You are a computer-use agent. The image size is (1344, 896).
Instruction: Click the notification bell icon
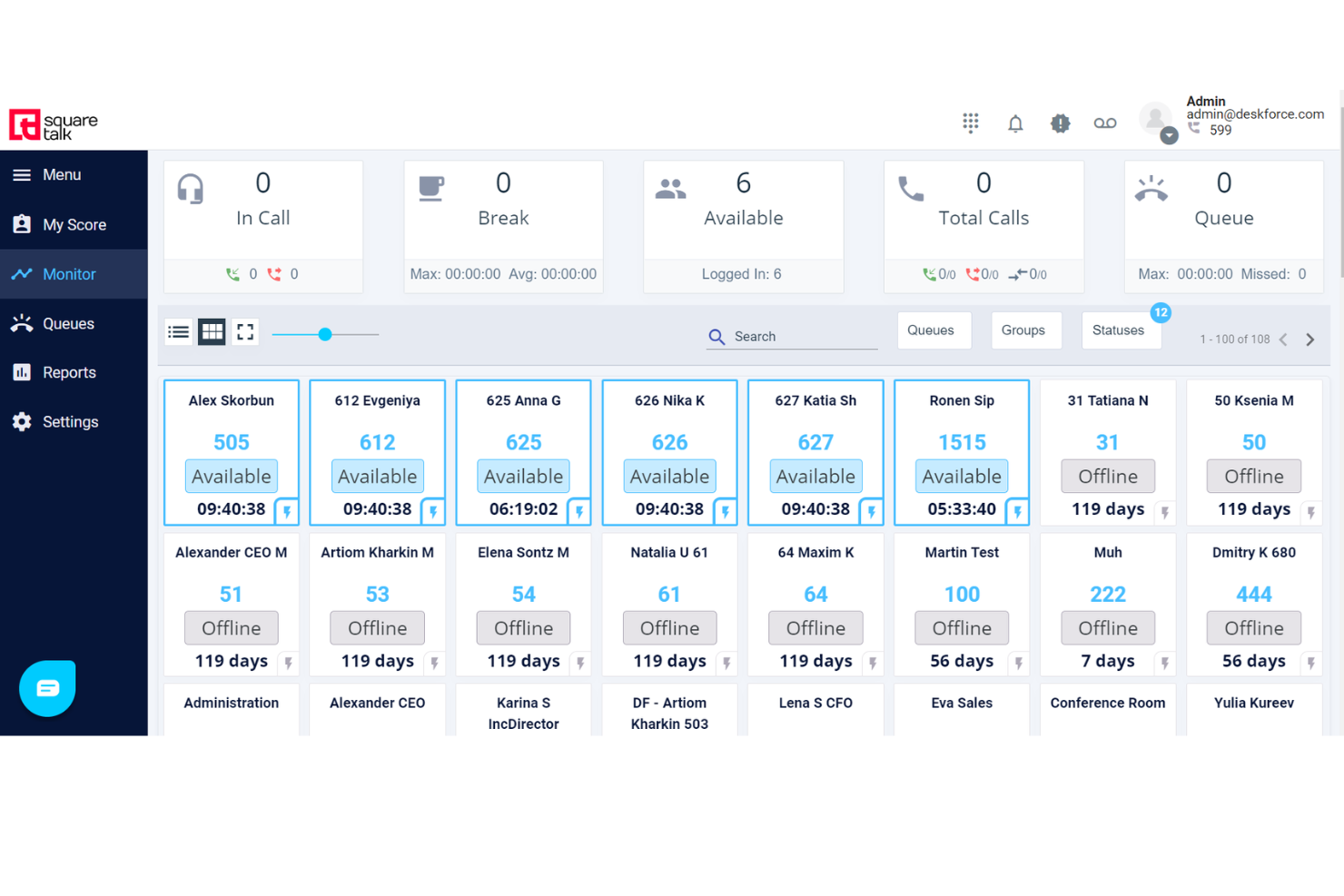(x=1015, y=123)
